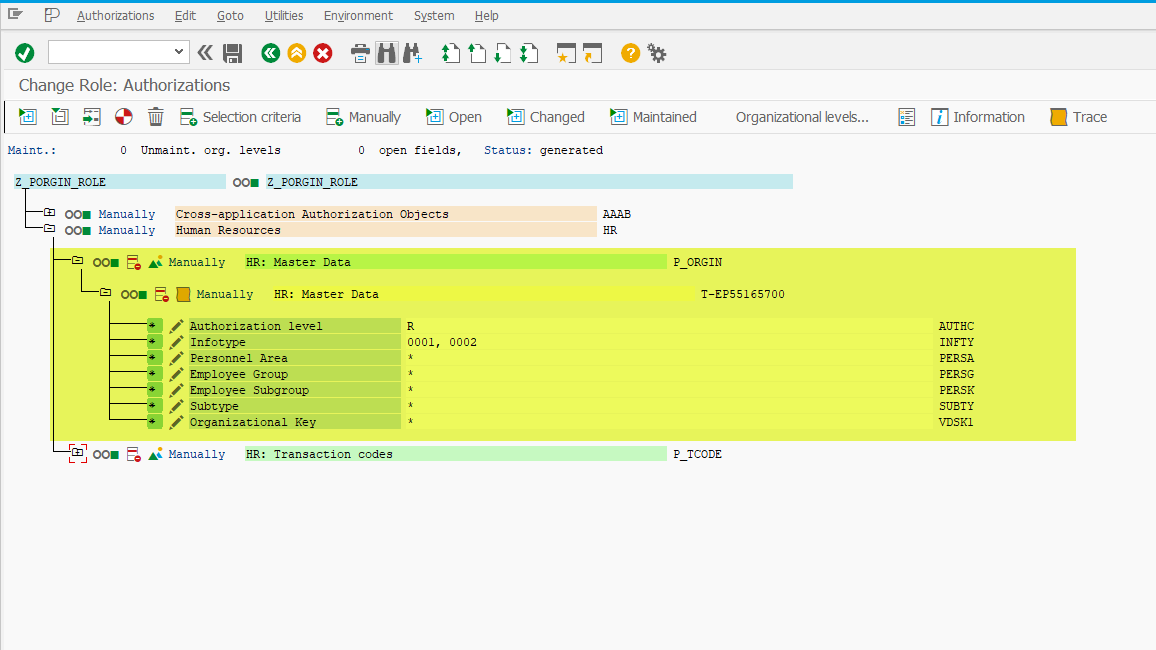Image resolution: width=1156 pixels, height=650 pixels.
Task: Open the System menu
Action: (434, 15)
